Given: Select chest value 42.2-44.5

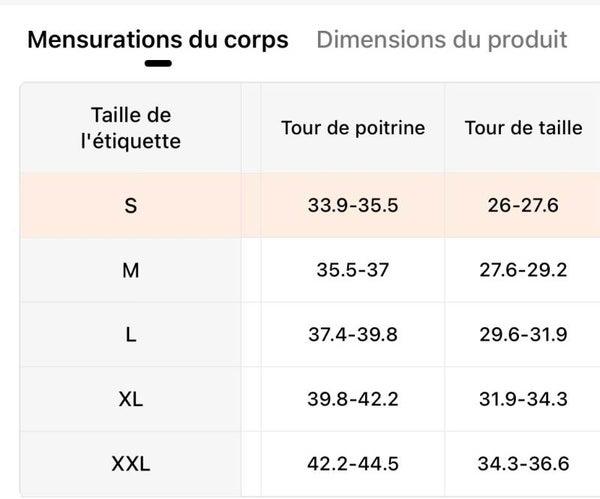Looking at the screenshot, I should click(353, 464).
